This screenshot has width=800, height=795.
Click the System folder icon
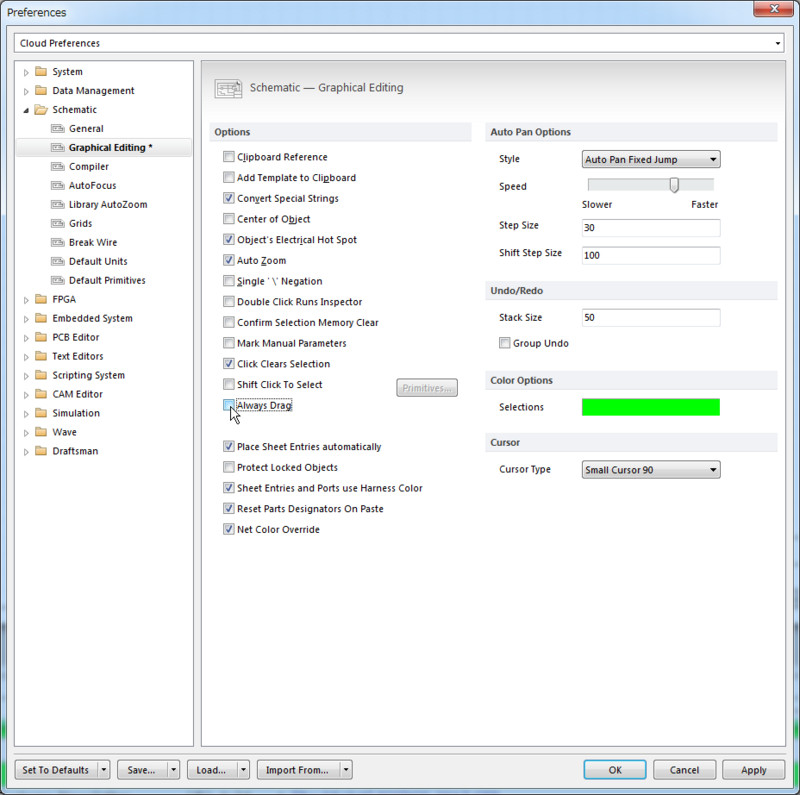pos(41,71)
